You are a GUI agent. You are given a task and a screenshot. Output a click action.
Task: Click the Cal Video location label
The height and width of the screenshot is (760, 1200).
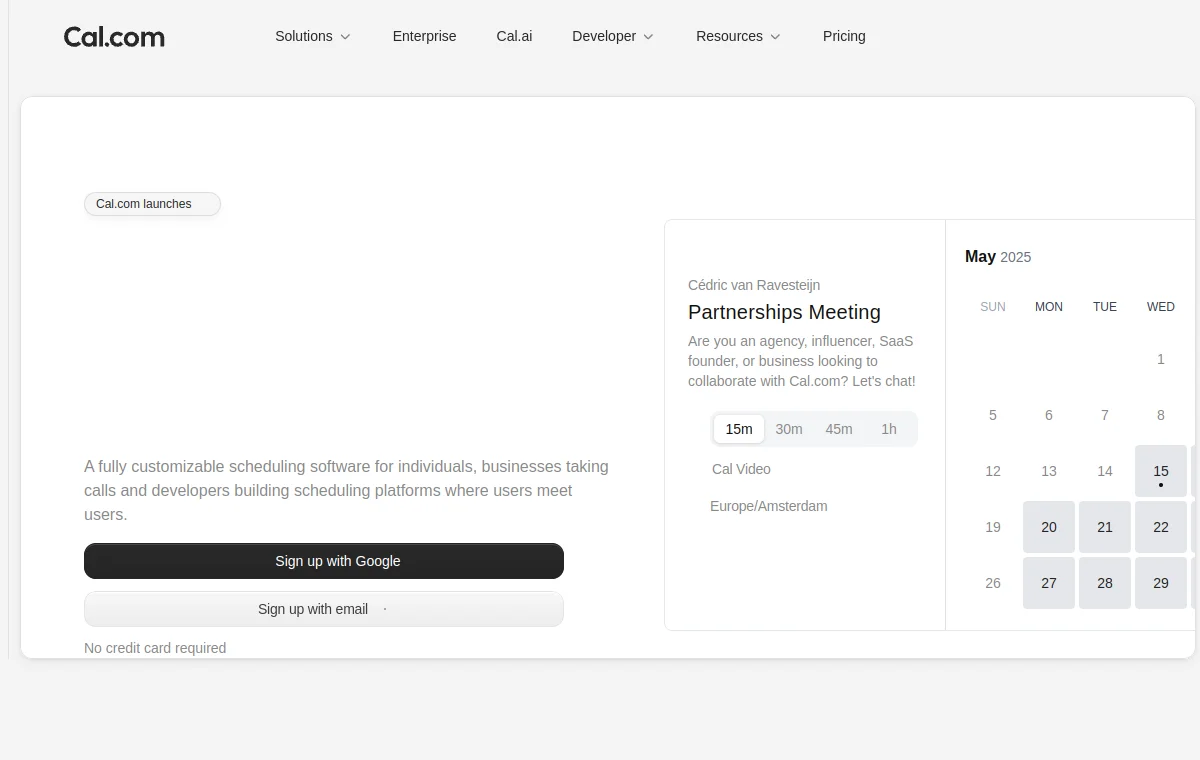pos(741,469)
